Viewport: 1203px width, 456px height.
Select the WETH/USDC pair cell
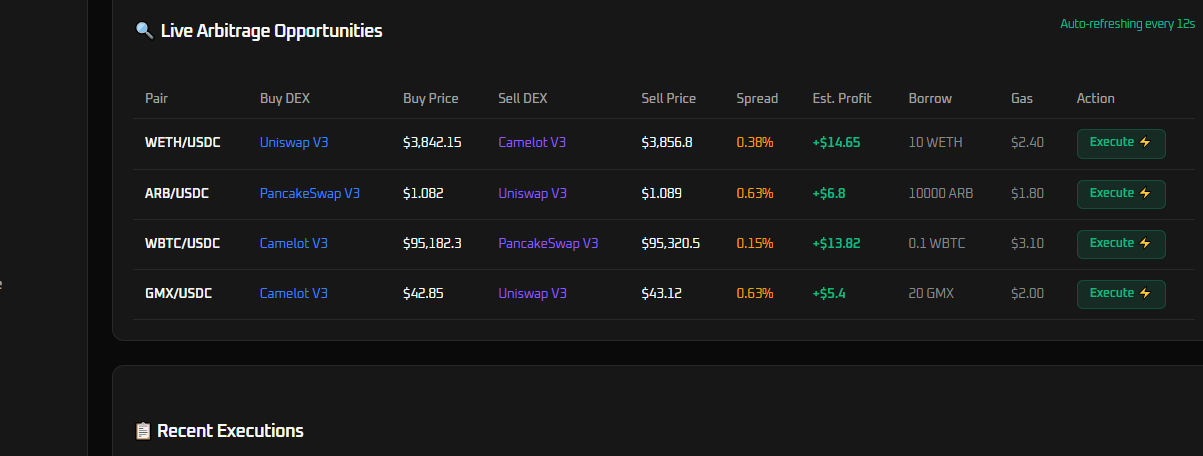coord(183,142)
